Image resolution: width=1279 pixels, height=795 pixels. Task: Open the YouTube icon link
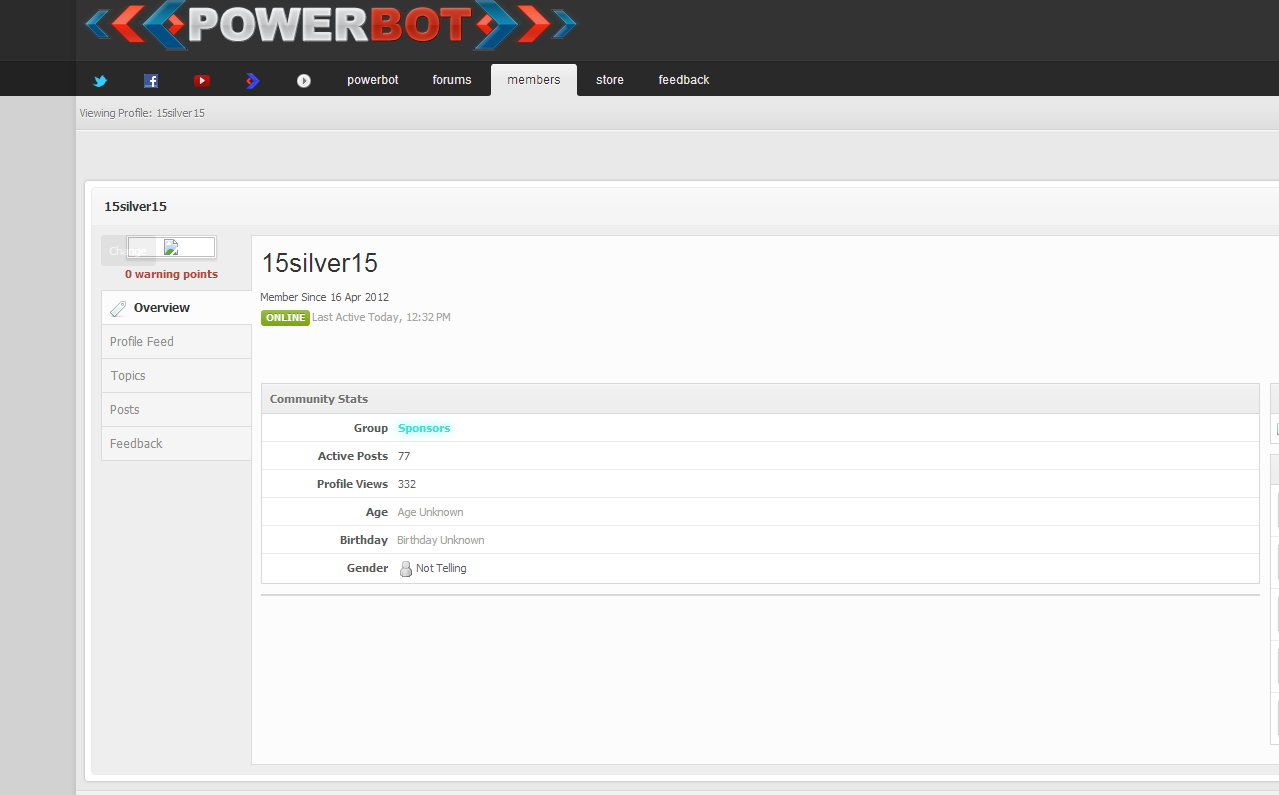pyautogui.click(x=202, y=81)
